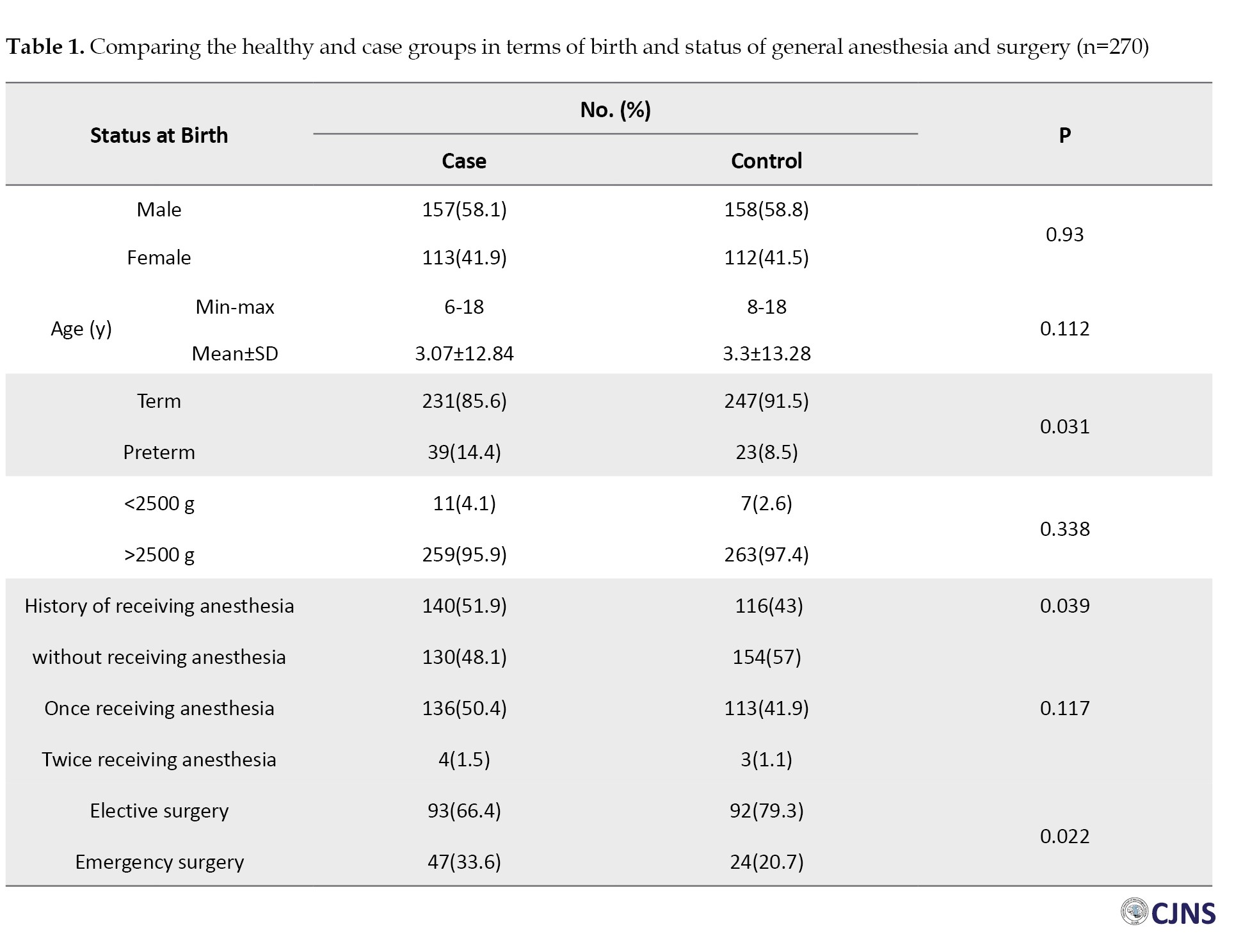Select the P column header
This screenshot has height=952, width=1250.
(x=1064, y=135)
